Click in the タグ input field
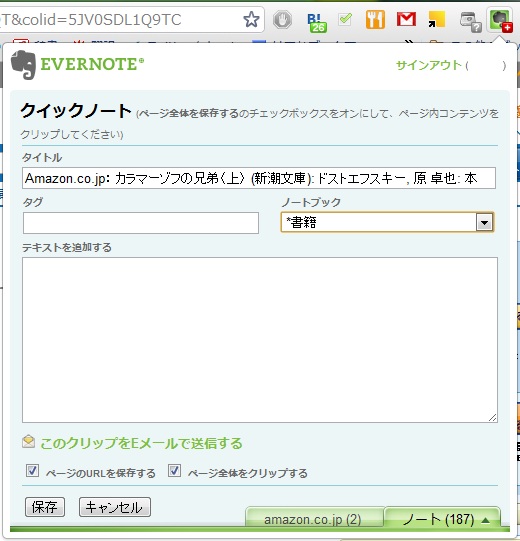 coord(141,223)
